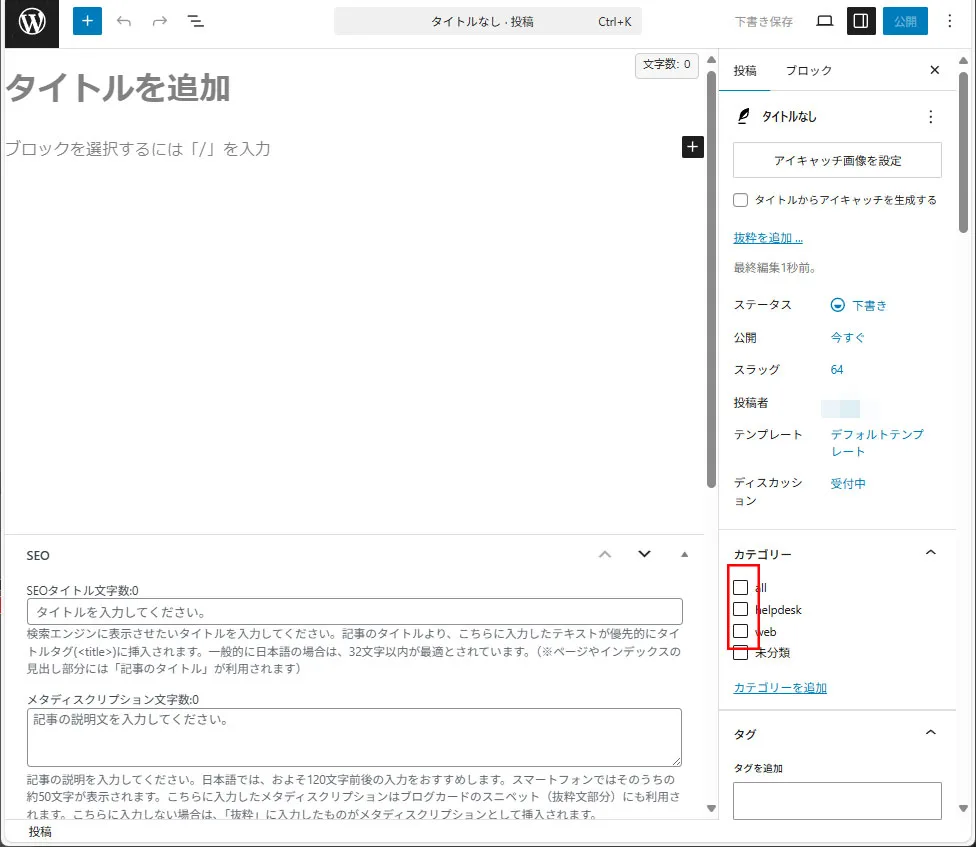Open the top-right options menu
Screen dimensions: 976x847
click(949, 21)
